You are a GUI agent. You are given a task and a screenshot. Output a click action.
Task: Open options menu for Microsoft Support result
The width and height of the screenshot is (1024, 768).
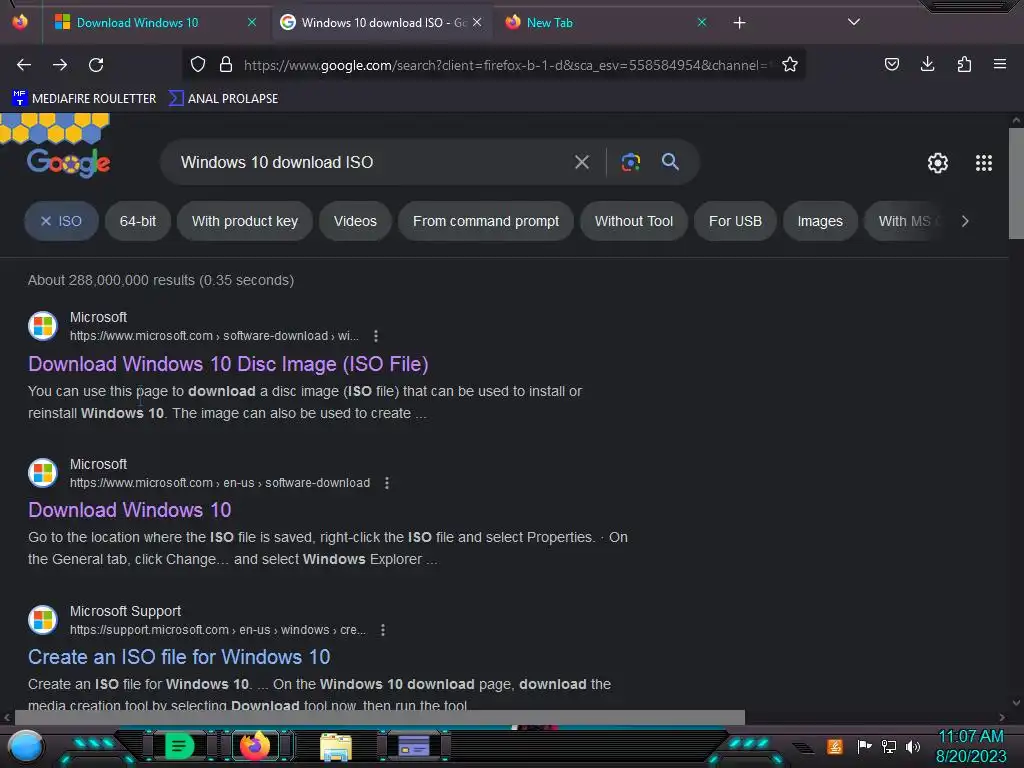point(383,630)
